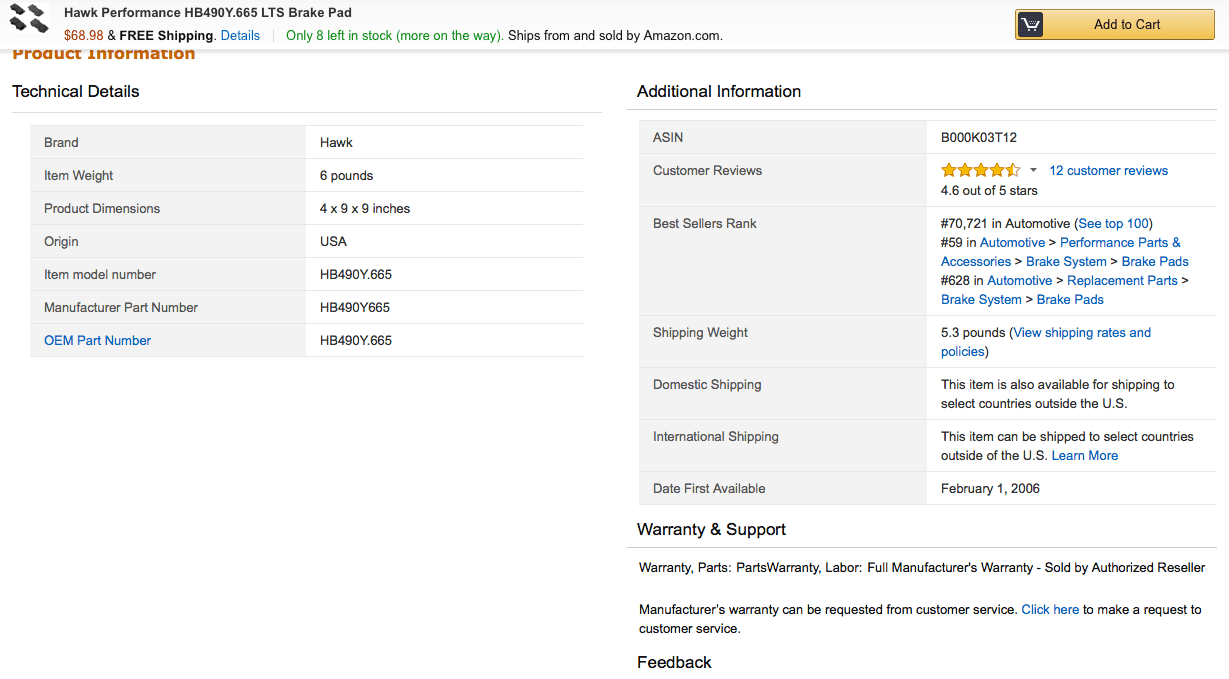Viewport: 1229px width, 679px height.
Task: Click the shopping cart icon on Add to Cart
Action: [1030, 24]
